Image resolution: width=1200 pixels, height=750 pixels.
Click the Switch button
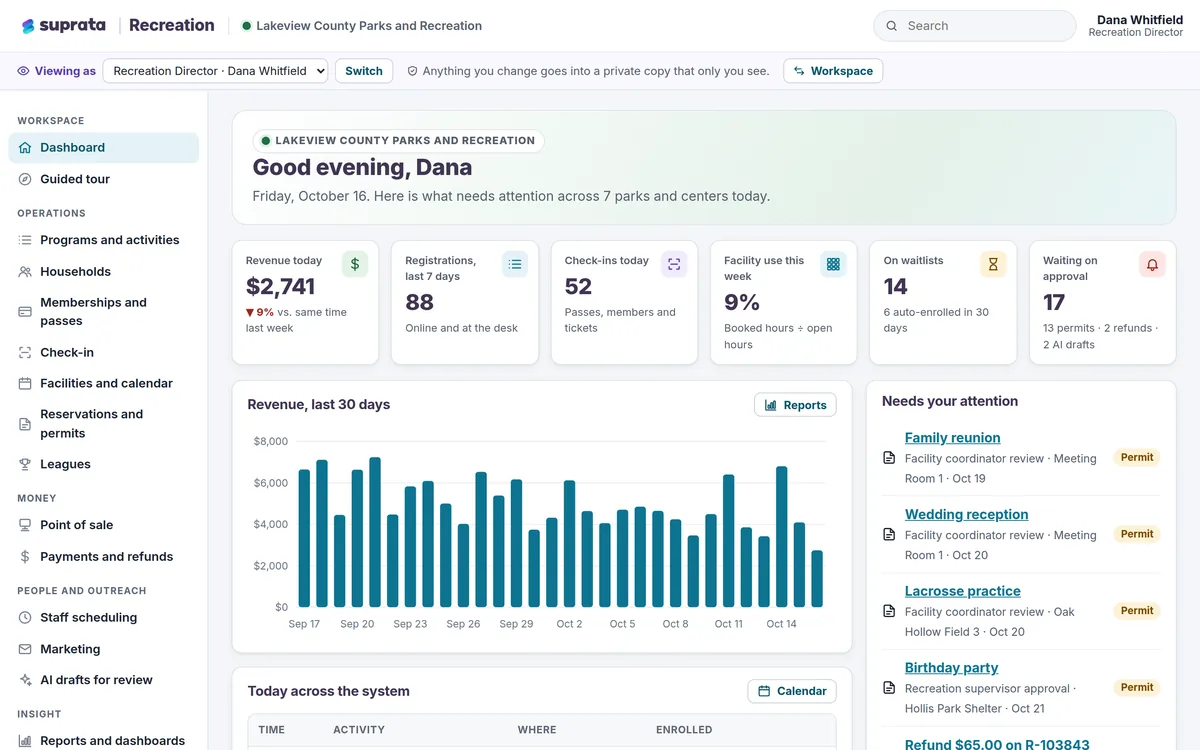[x=364, y=71]
